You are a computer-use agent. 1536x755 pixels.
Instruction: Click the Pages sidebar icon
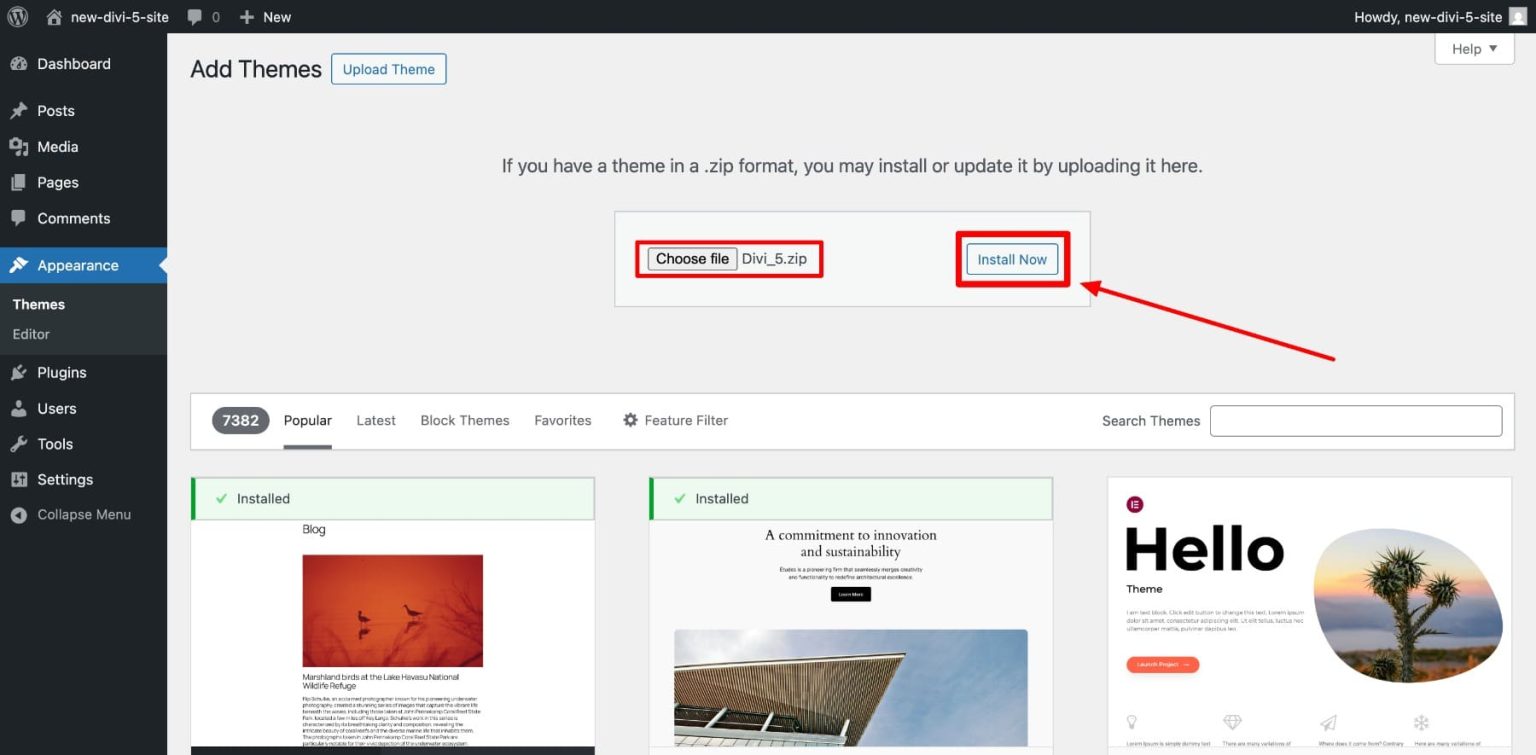point(20,182)
